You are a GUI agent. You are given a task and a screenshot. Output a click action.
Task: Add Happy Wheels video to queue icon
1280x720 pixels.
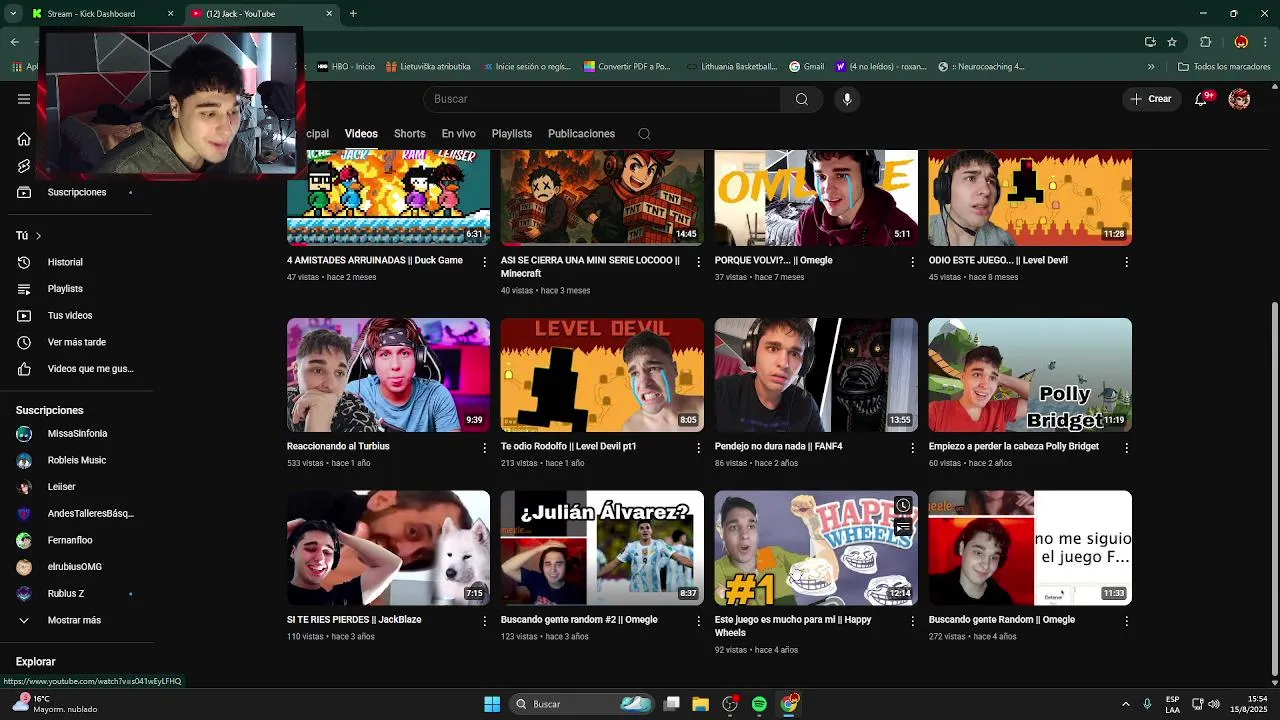point(903,528)
